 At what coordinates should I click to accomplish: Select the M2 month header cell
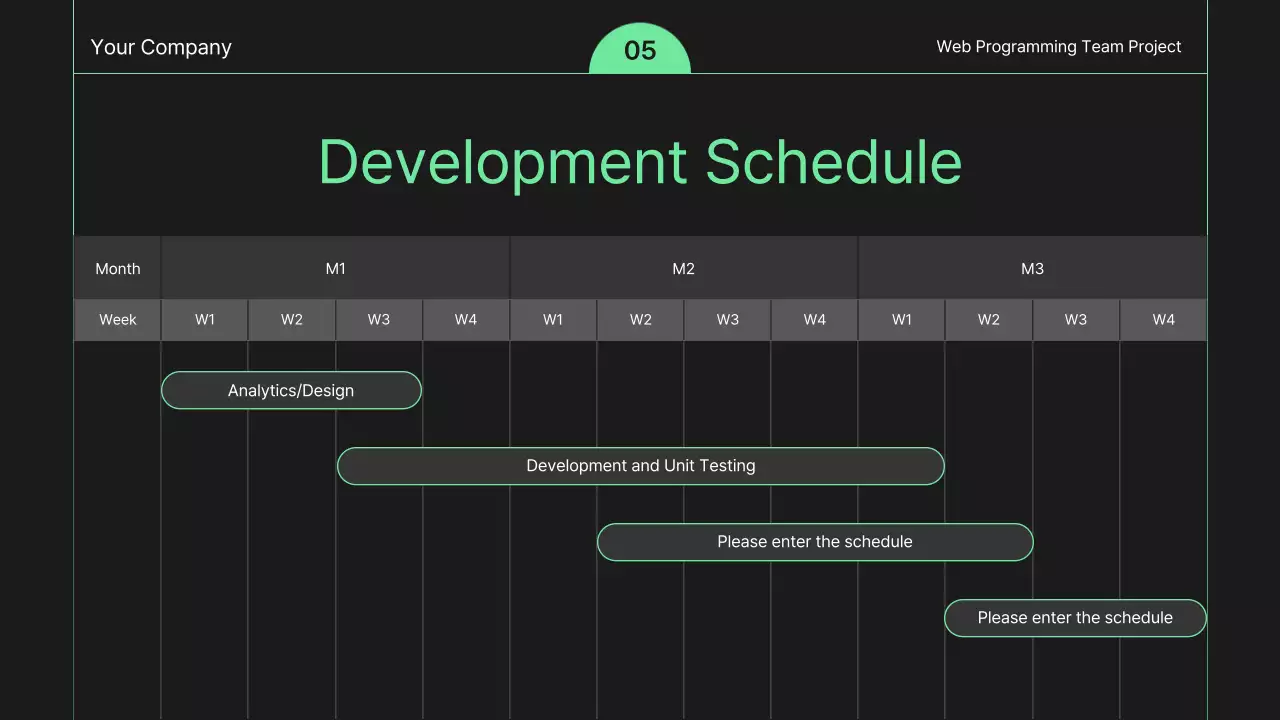(x=683, y=268)
